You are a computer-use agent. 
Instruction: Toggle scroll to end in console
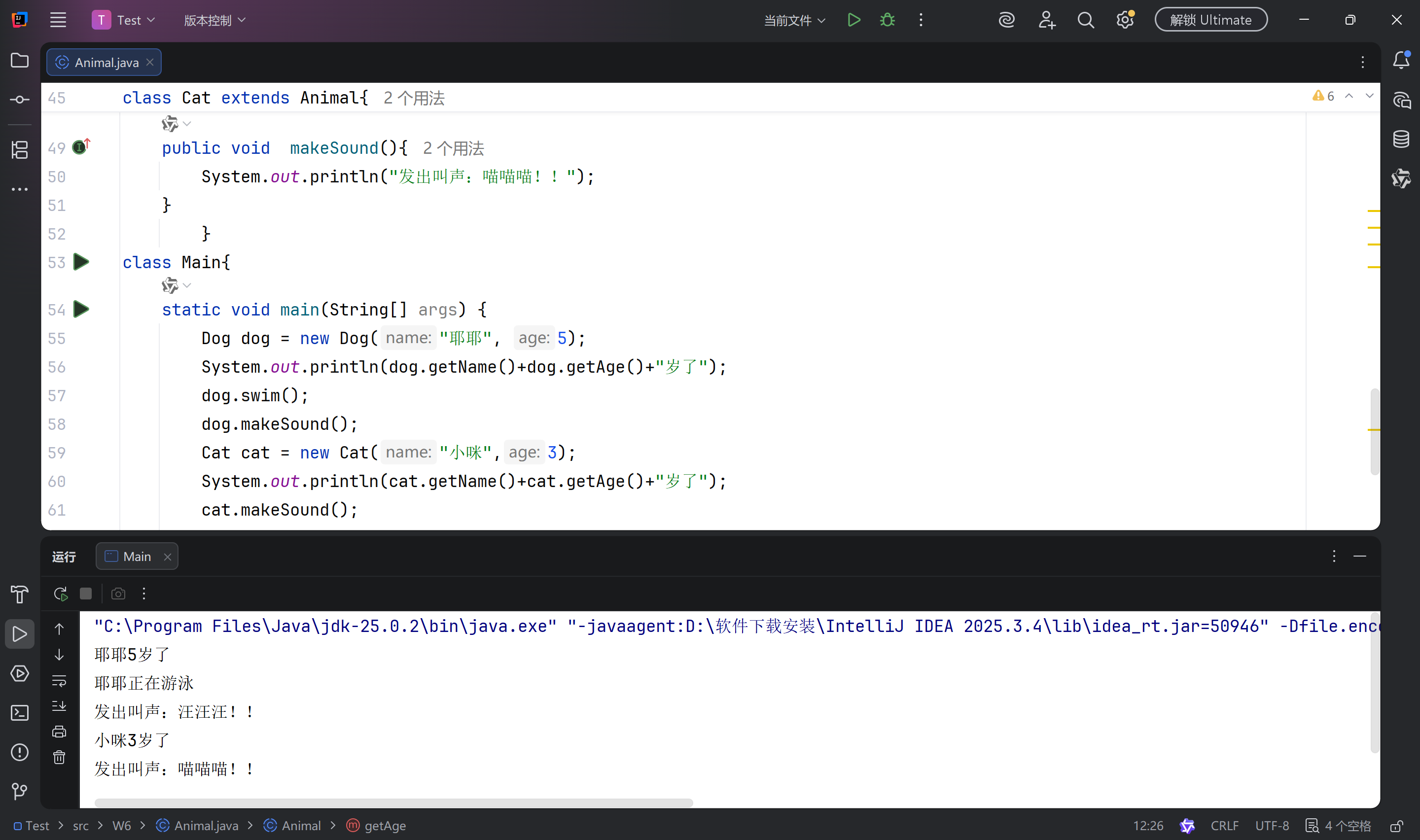point(60,706)
